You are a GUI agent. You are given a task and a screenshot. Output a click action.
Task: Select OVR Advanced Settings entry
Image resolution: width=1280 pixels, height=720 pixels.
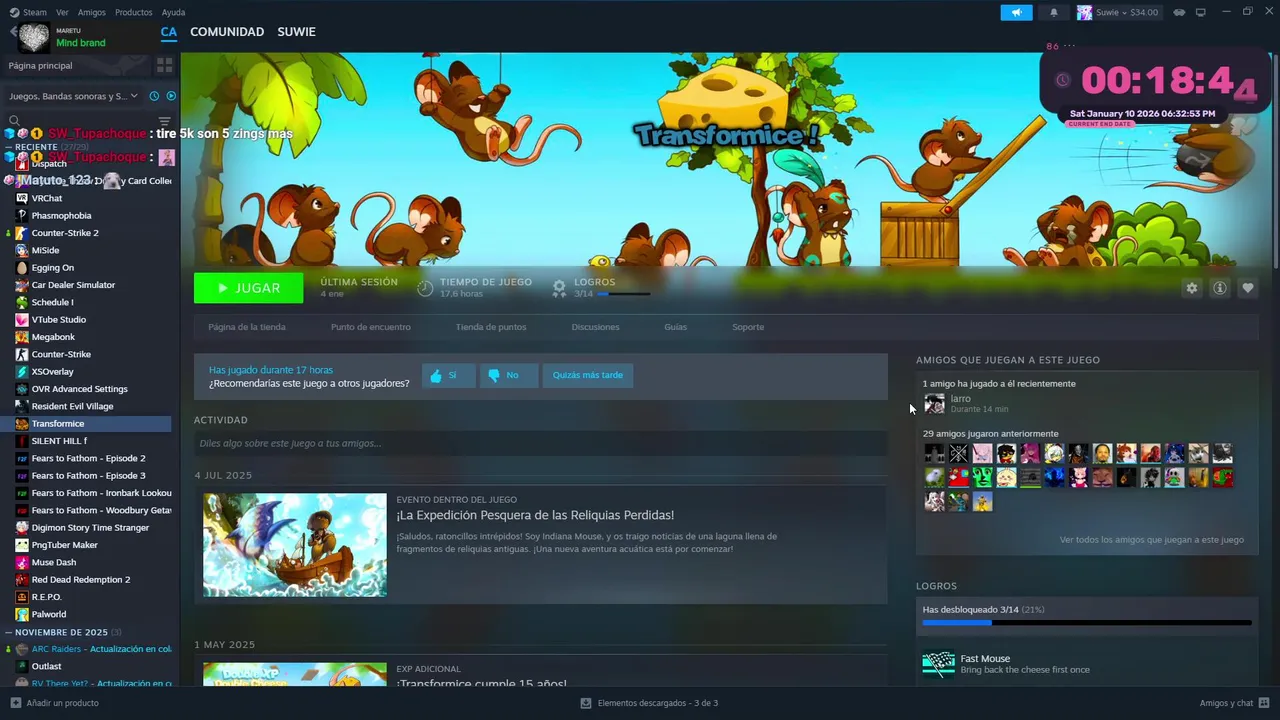79,389
